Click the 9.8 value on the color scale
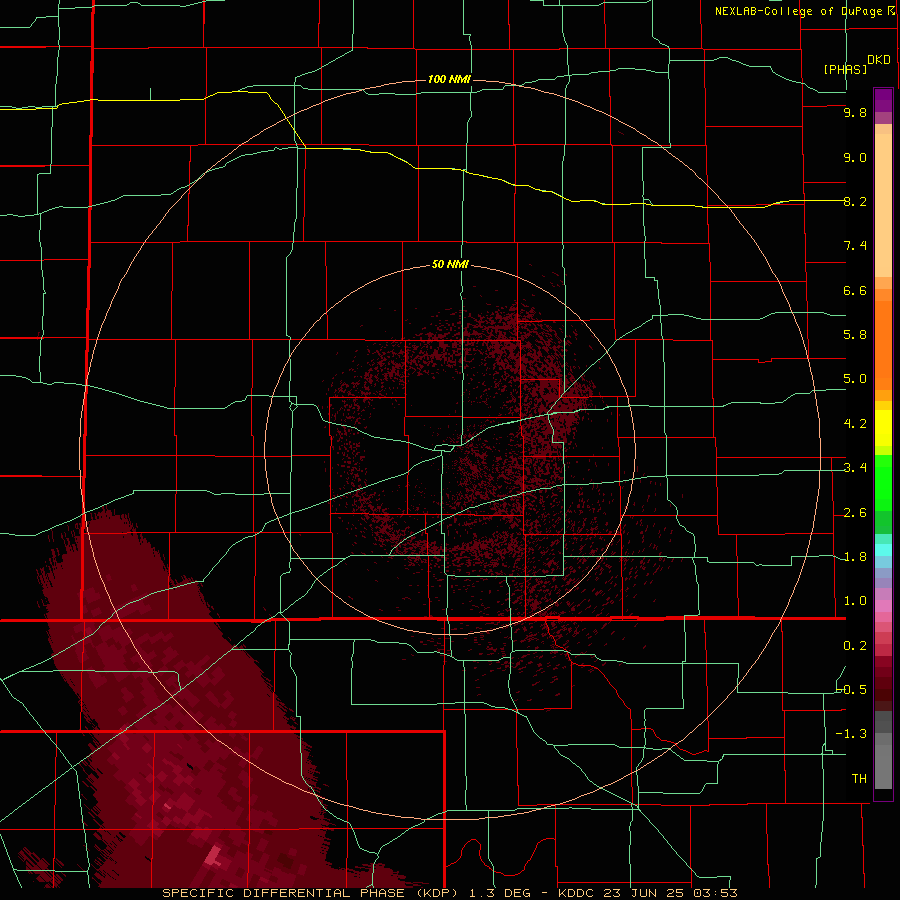900x900 pixels. click(x=855, y=112)
